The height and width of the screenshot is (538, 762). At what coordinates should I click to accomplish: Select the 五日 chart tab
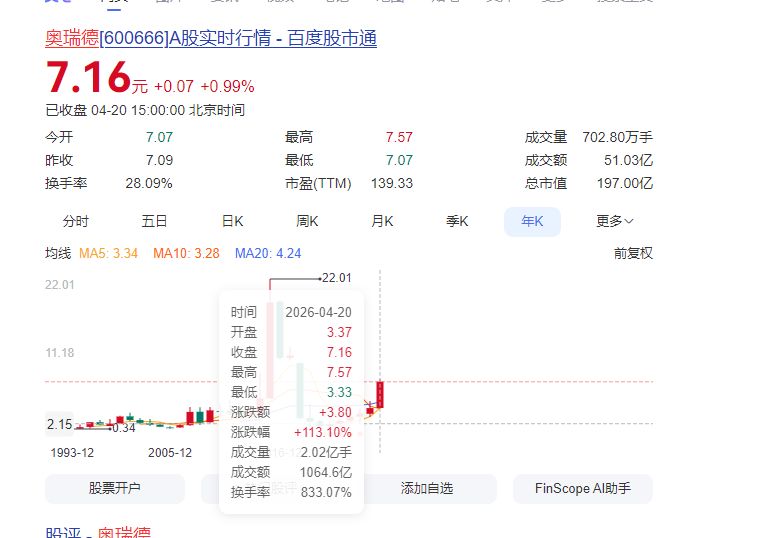[154, 221]
